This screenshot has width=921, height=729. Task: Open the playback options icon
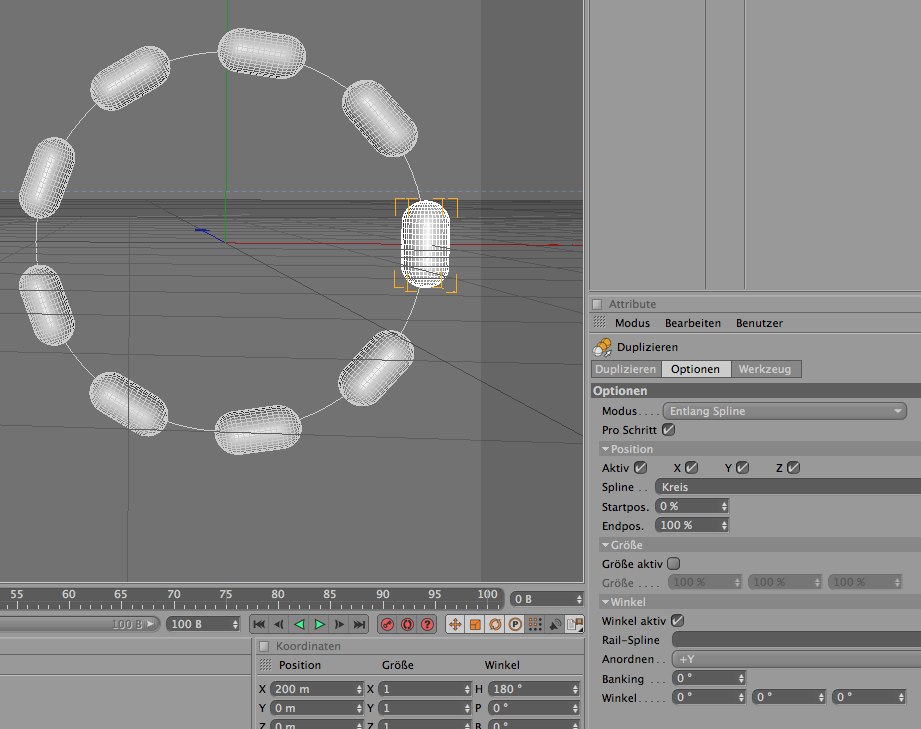click(x=574, y=624)
